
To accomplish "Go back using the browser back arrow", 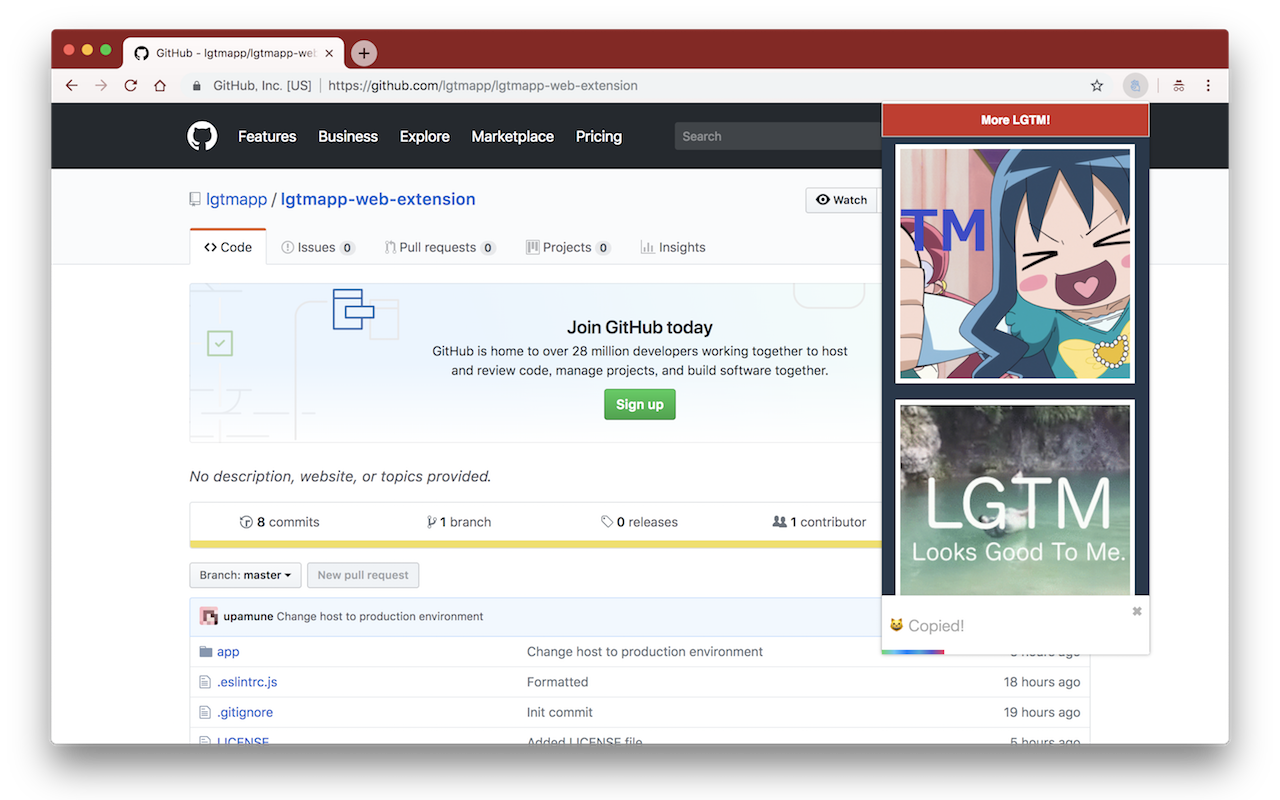I will coord(72,86).
